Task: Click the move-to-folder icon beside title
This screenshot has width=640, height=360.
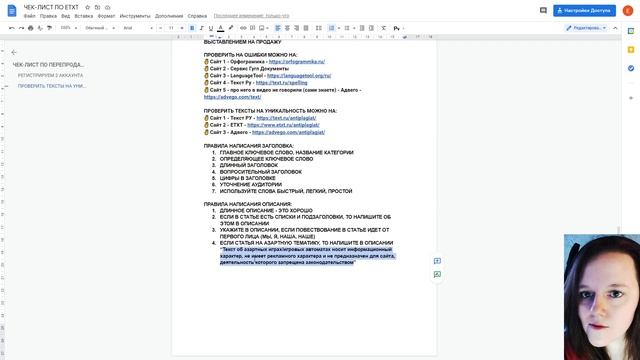Action: 97,7
